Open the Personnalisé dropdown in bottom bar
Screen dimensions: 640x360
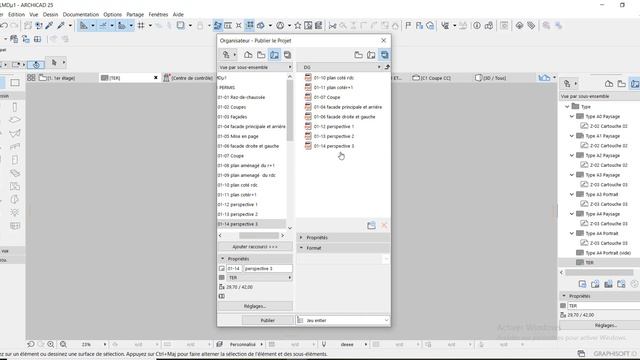tap(246, 344)
